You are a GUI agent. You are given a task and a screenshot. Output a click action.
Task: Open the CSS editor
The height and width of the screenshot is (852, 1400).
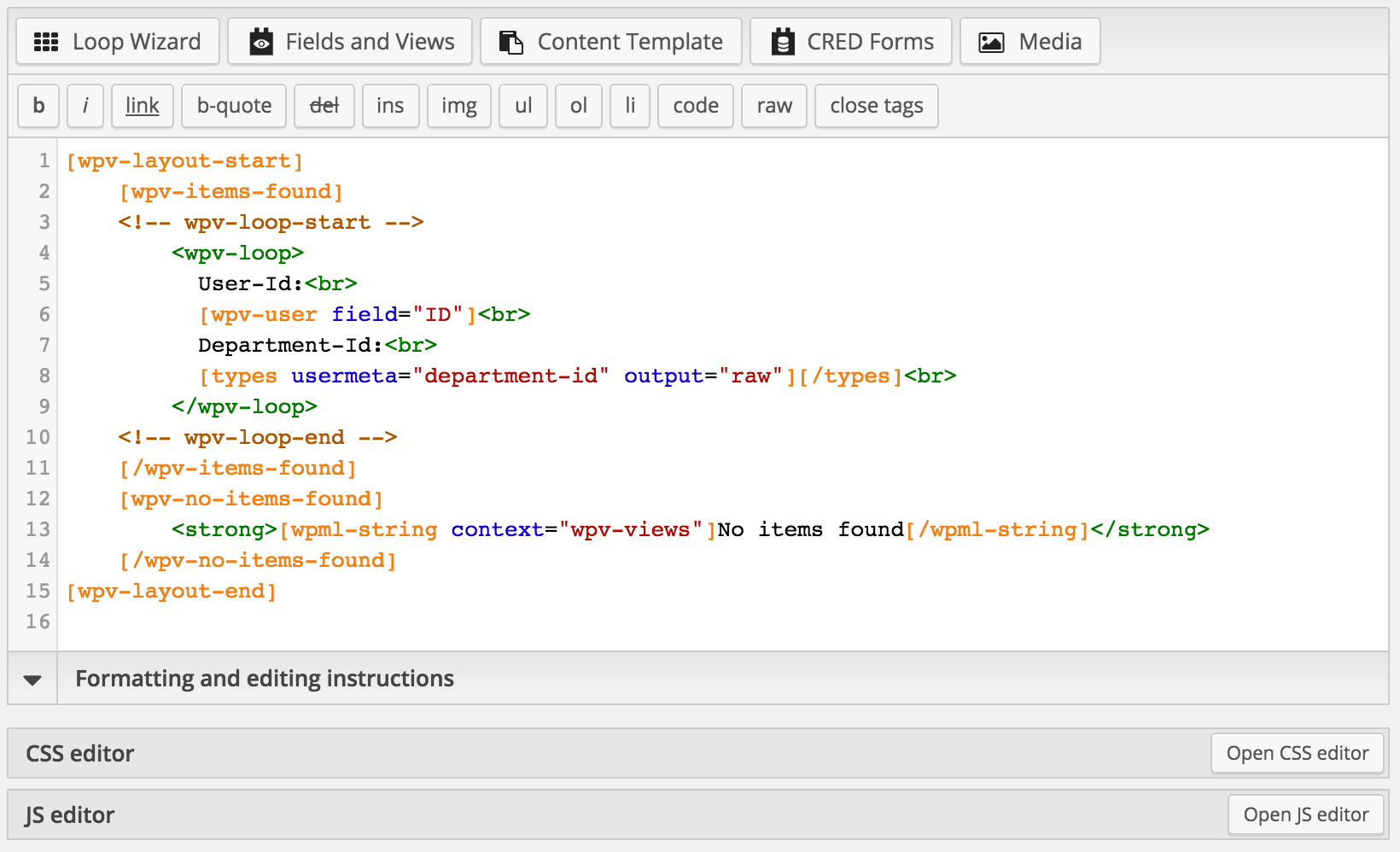pyautogui.click(x=1298, y=753)
